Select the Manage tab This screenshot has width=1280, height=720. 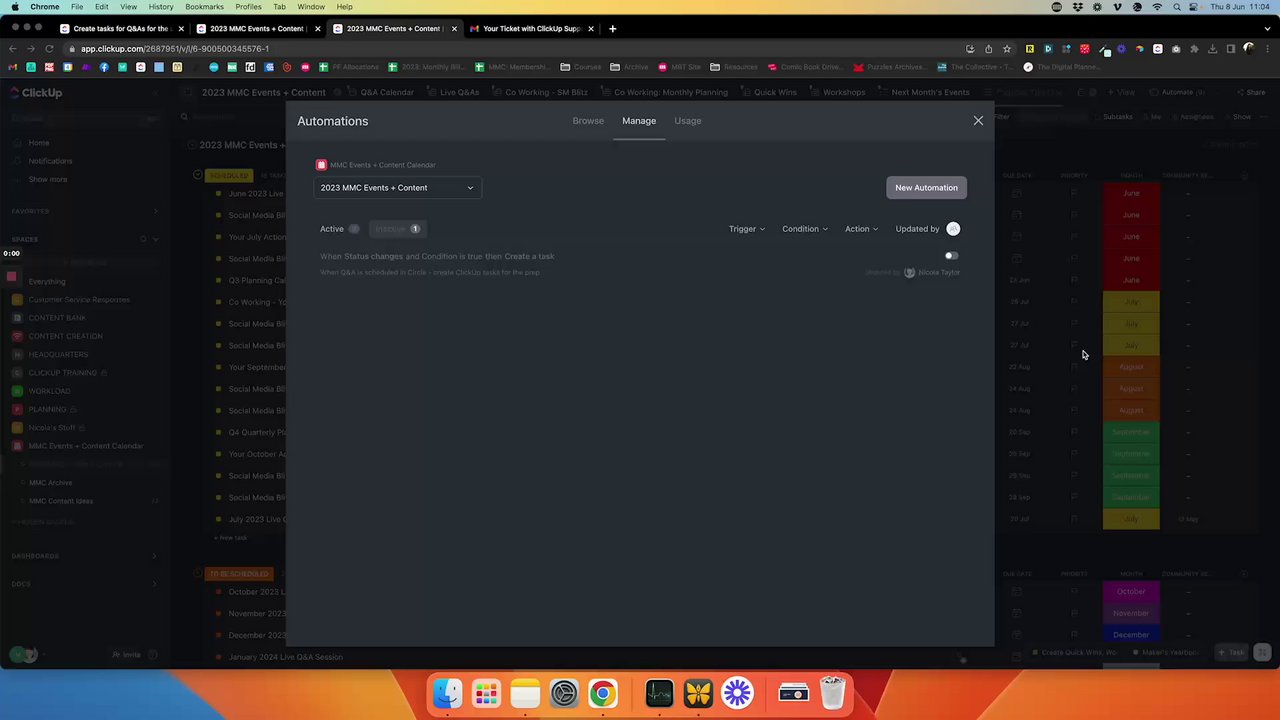639,121
